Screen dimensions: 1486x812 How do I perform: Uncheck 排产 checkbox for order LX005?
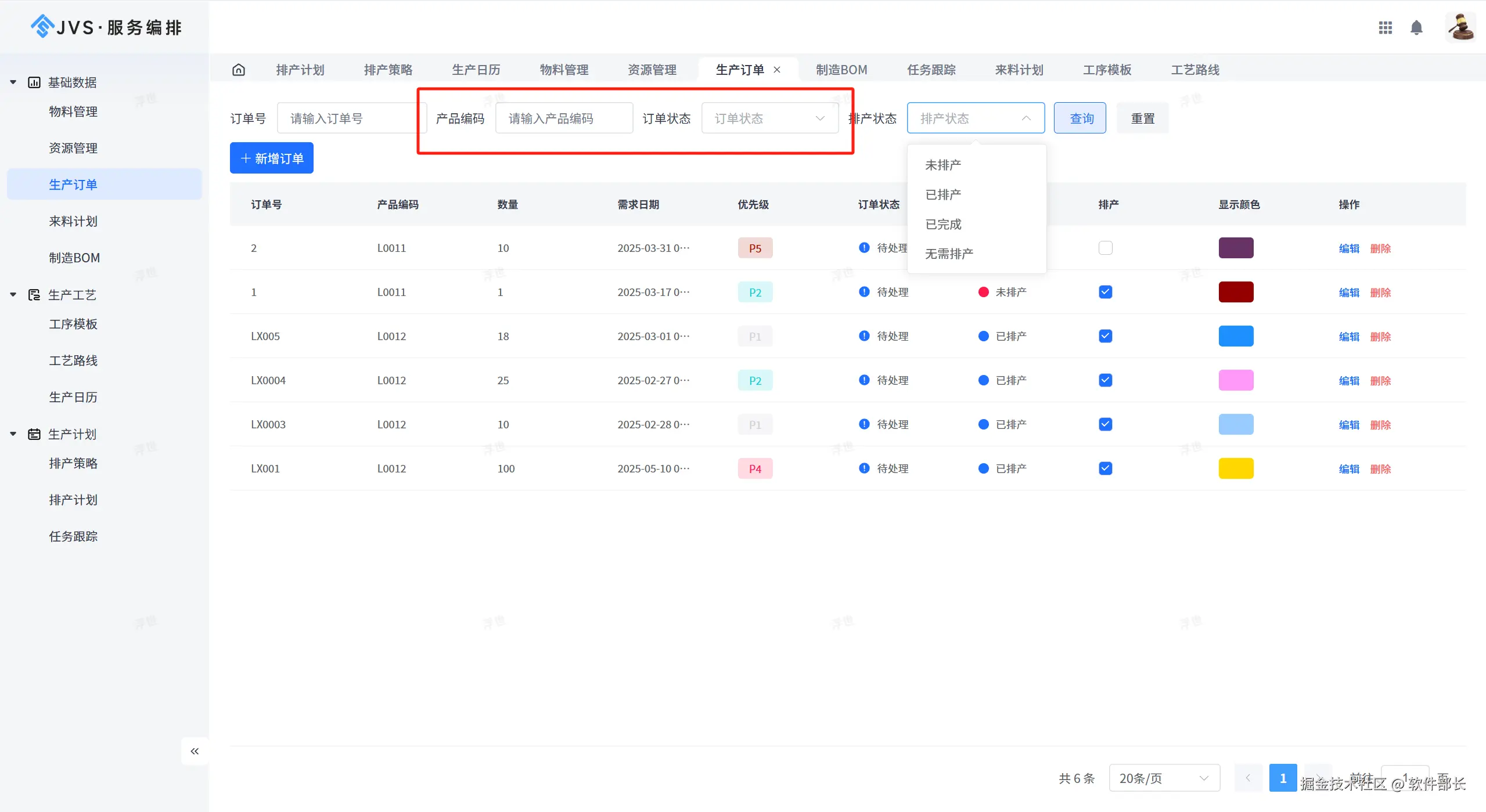click(1105, 336)
